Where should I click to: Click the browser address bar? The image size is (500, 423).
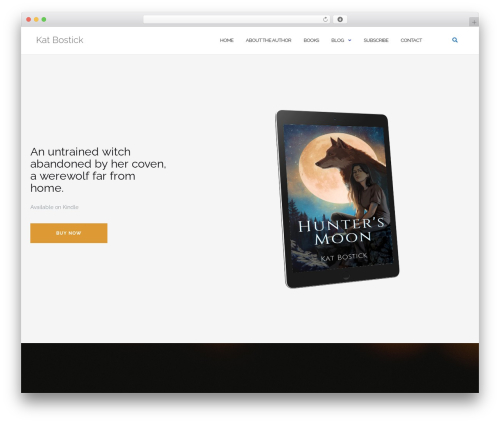click(233, 19)
